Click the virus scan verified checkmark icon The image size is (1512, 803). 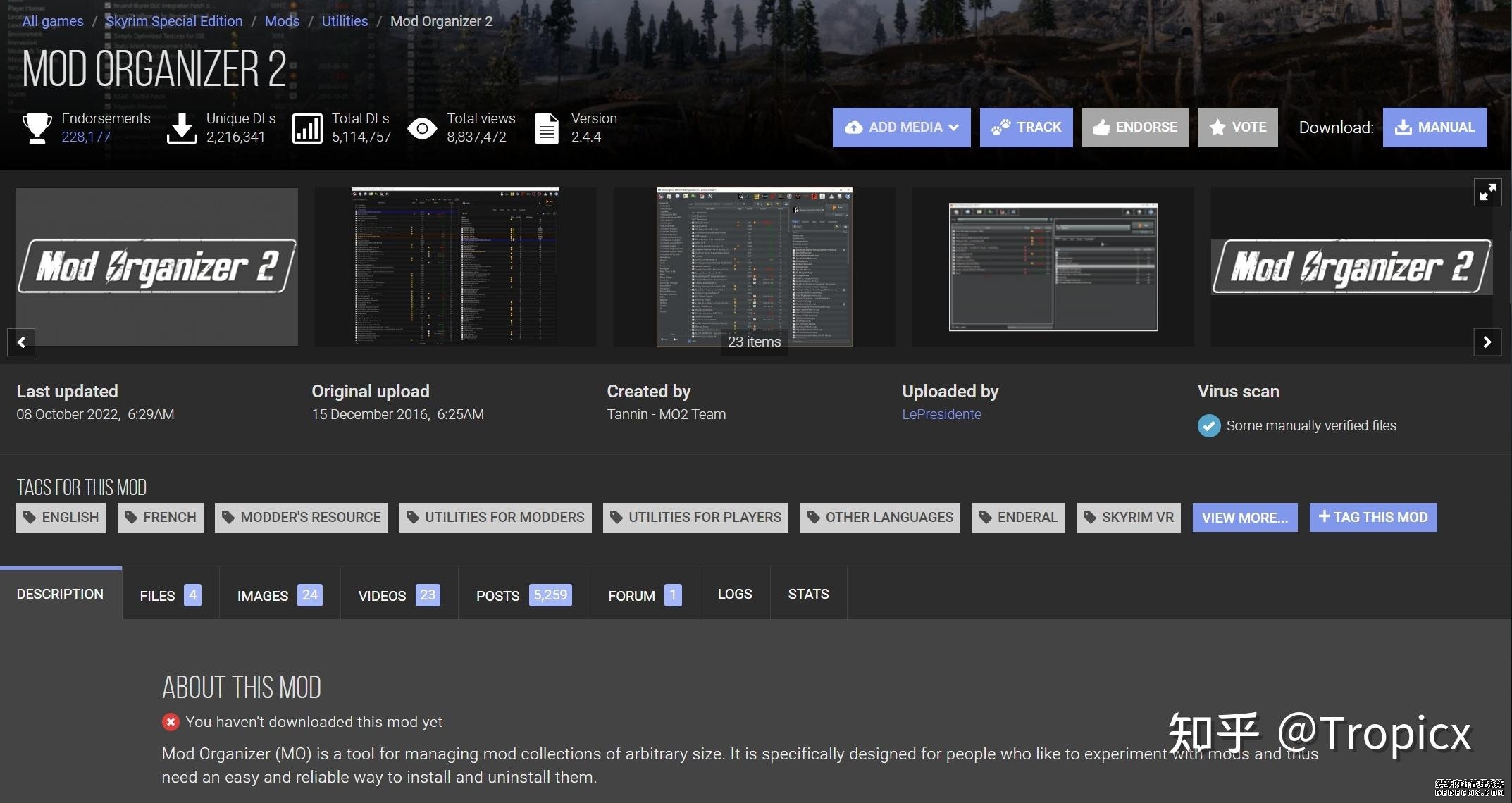point(1208,425)
